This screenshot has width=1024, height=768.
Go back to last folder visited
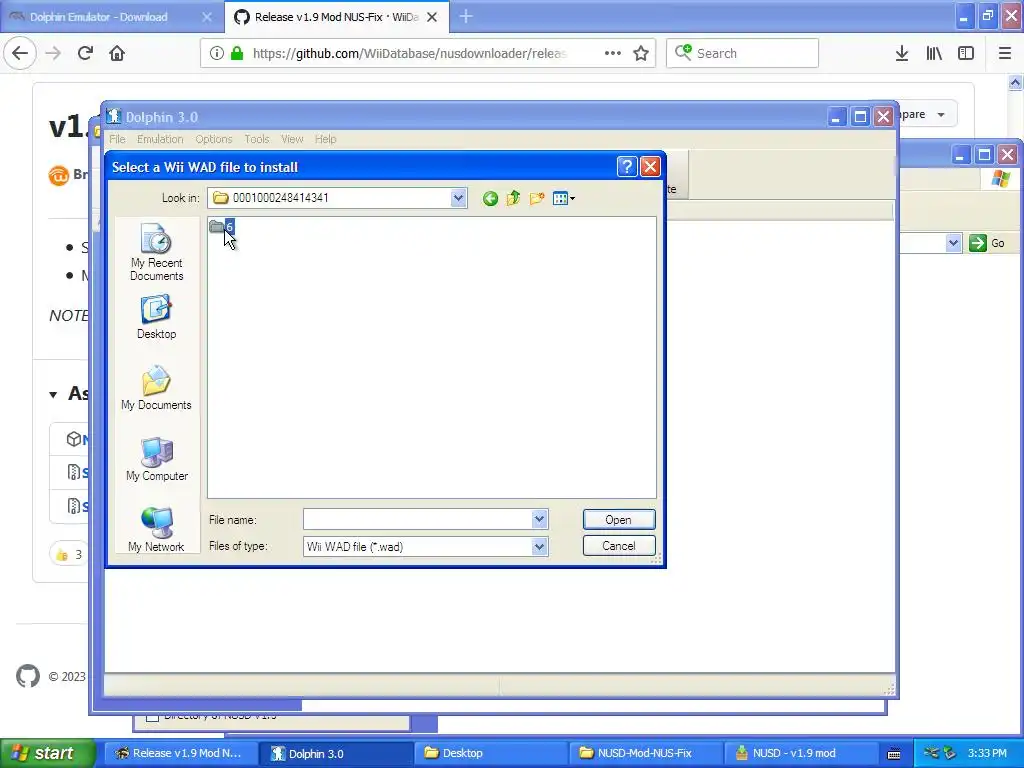point(490,199)
